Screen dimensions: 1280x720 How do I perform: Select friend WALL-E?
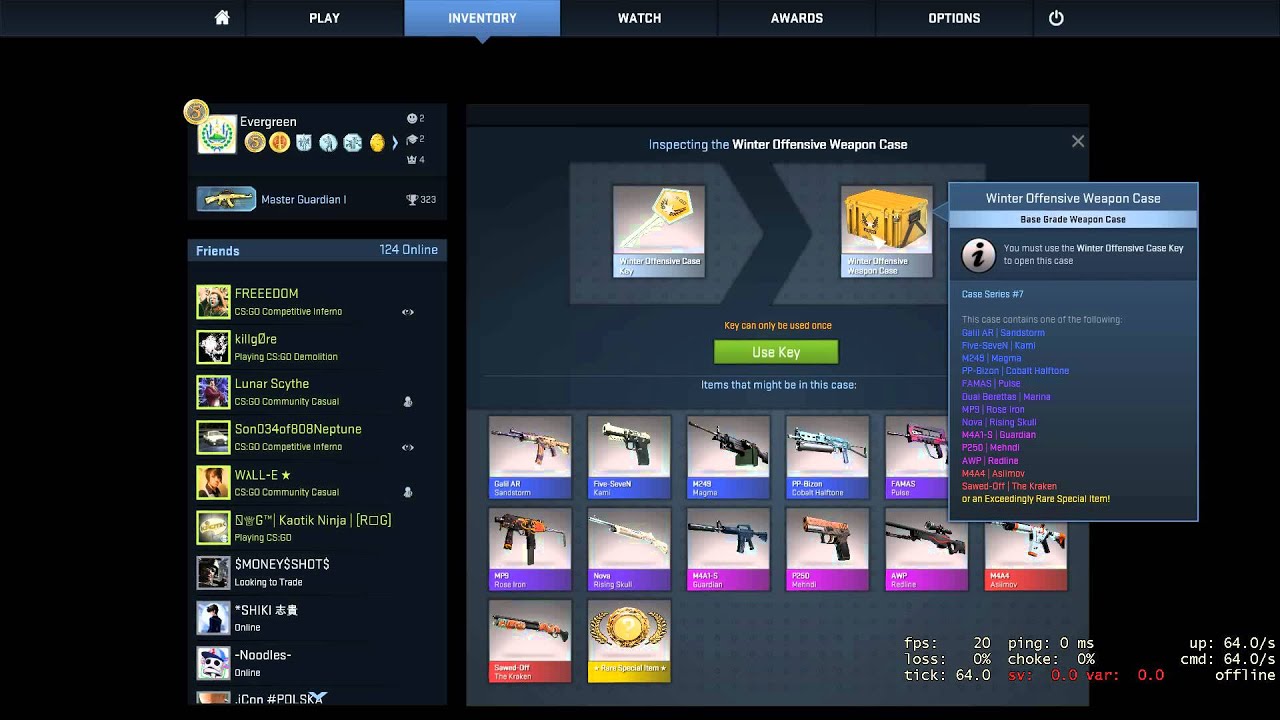pos(317,482)
